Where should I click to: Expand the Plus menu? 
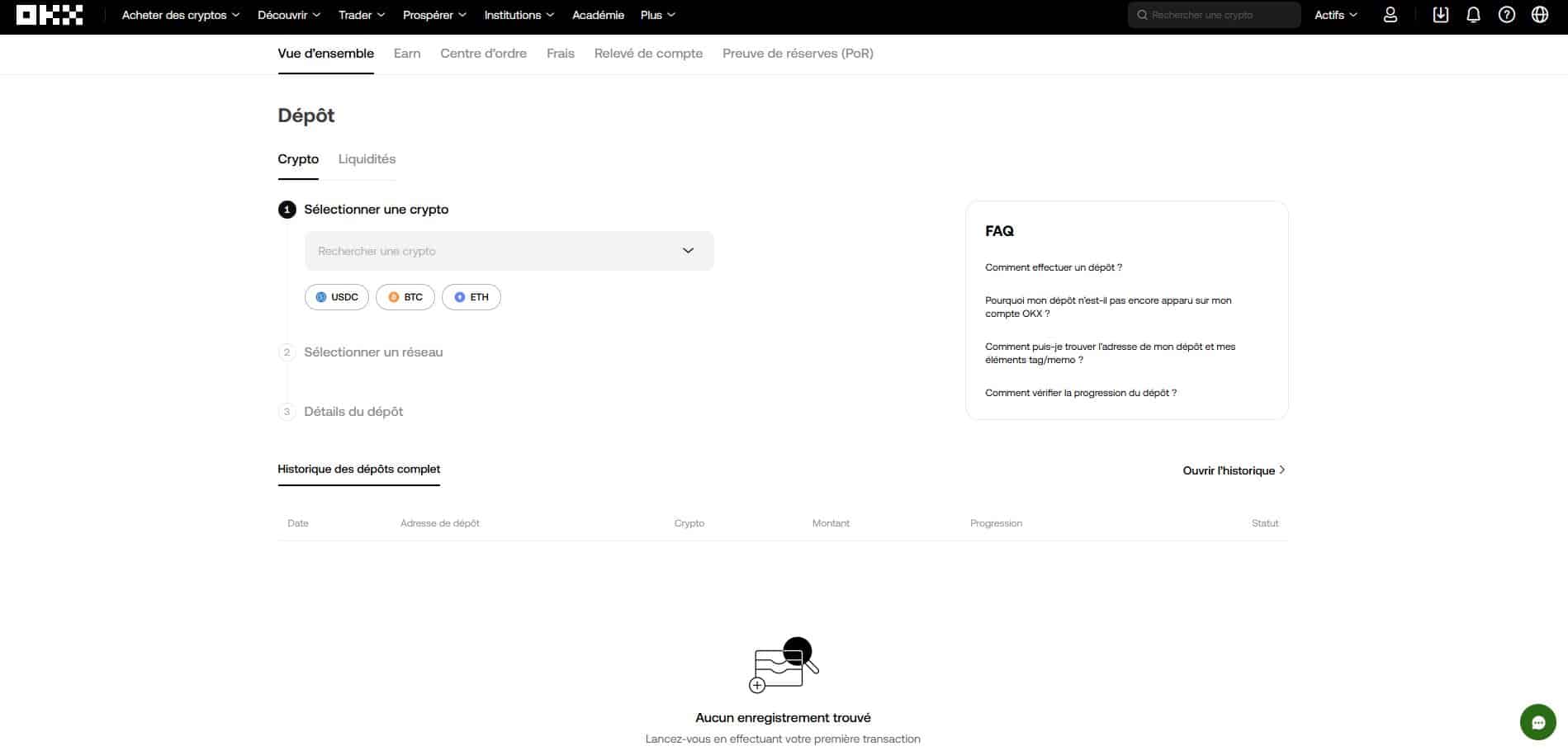[658, 15]
